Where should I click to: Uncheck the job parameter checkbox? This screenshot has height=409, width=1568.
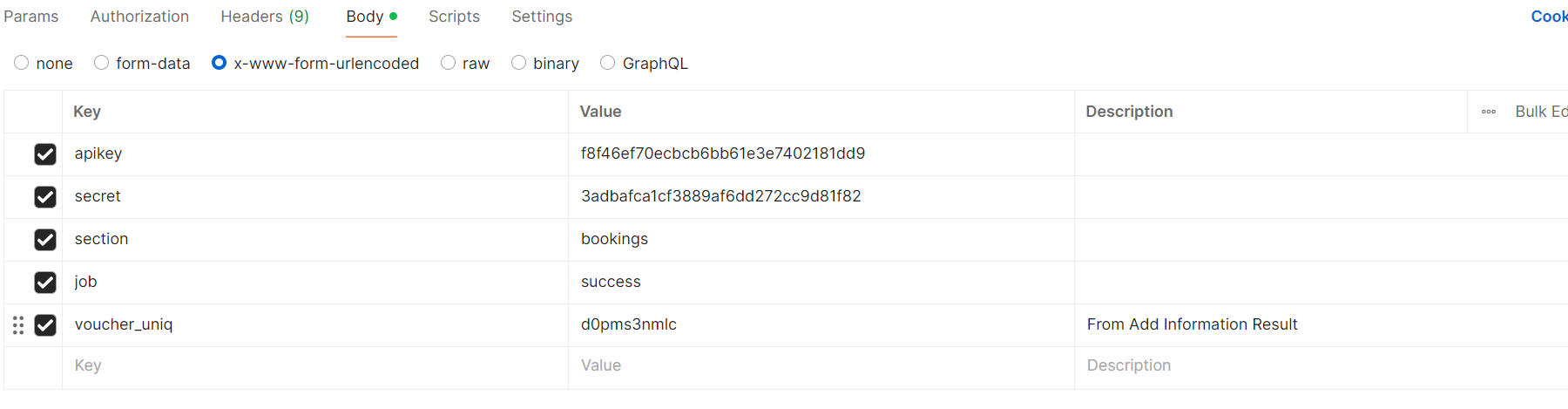tap(45, 283)
